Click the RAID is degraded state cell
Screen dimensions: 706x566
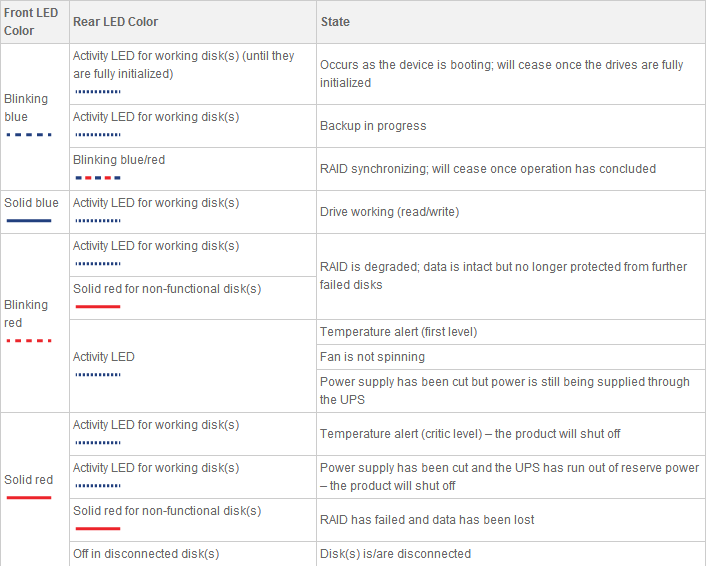(511, 276)
